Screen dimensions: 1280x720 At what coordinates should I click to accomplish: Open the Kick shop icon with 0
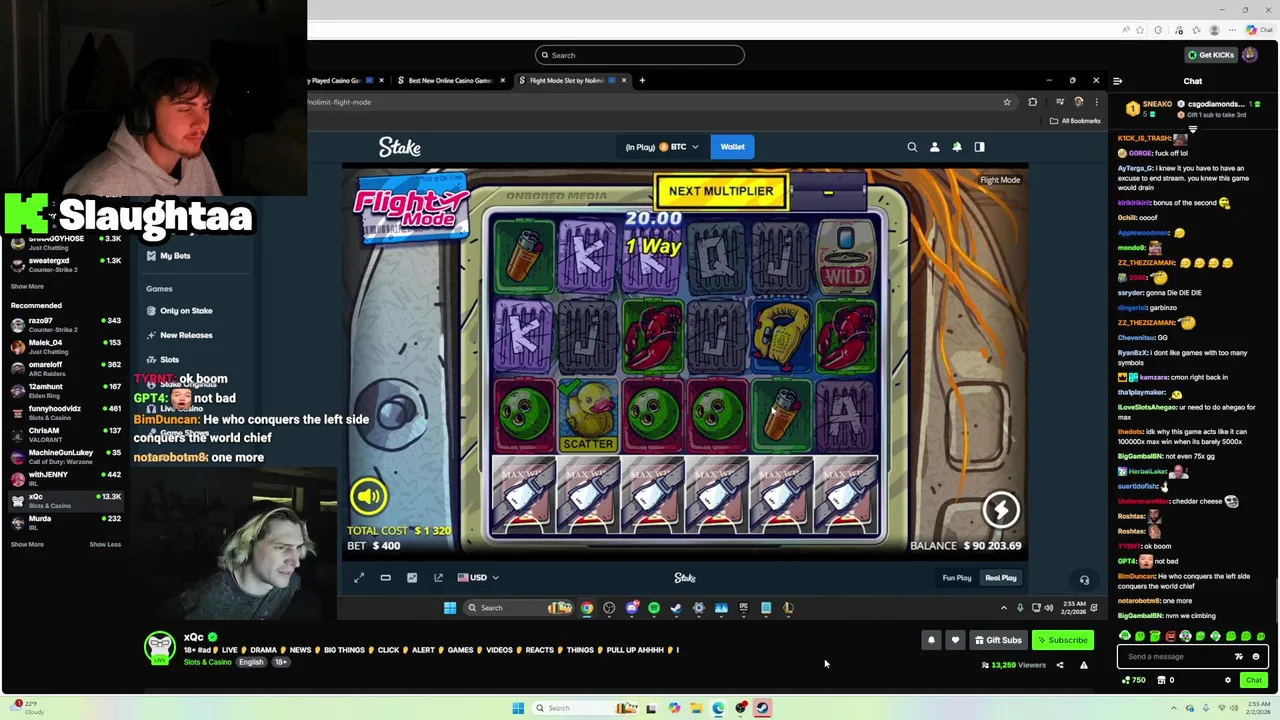[1166, 680]
